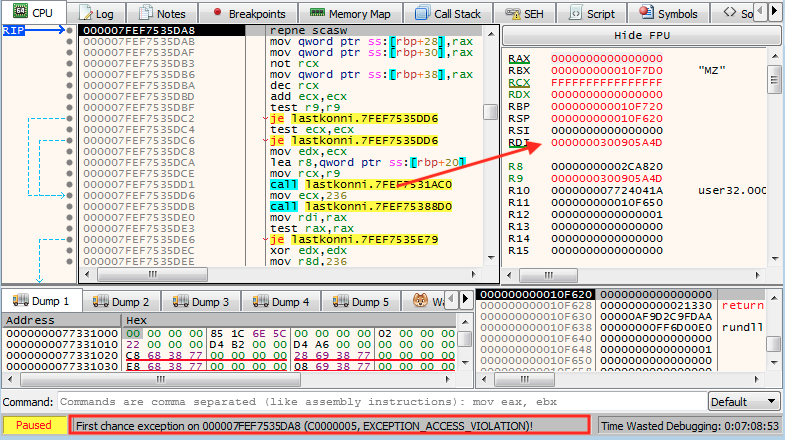Viewport: 785px width, 440px height.
Task: Open the Notes tab
Action: [162, 14]
